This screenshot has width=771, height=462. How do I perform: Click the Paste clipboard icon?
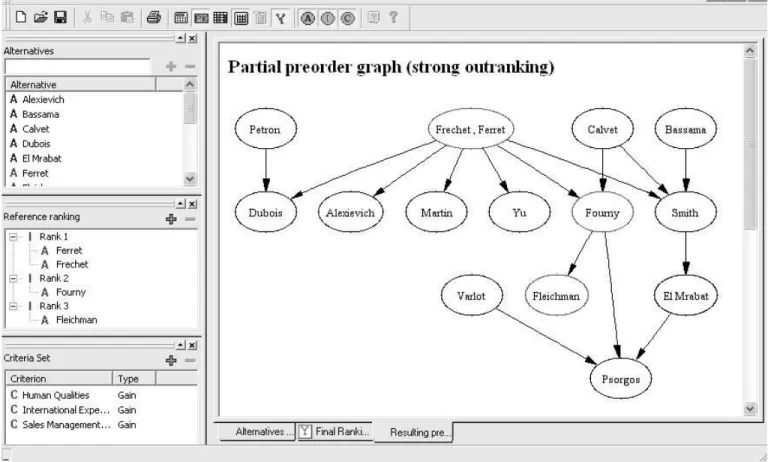tap(127, 18)
